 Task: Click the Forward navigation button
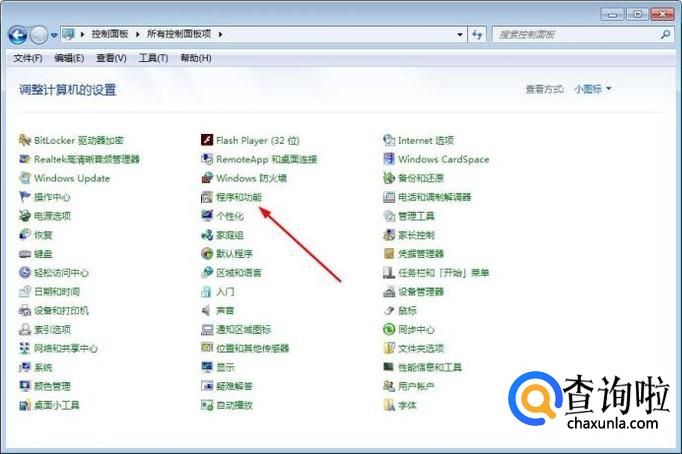[39, 35]
